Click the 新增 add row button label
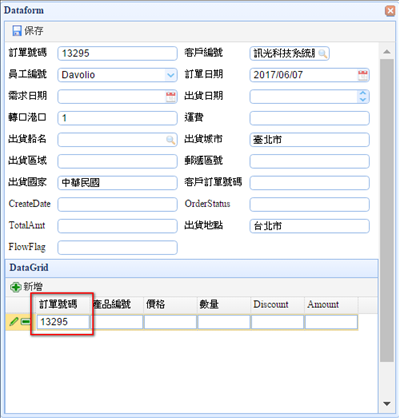 pyautogui.click(x=33, y=287)
